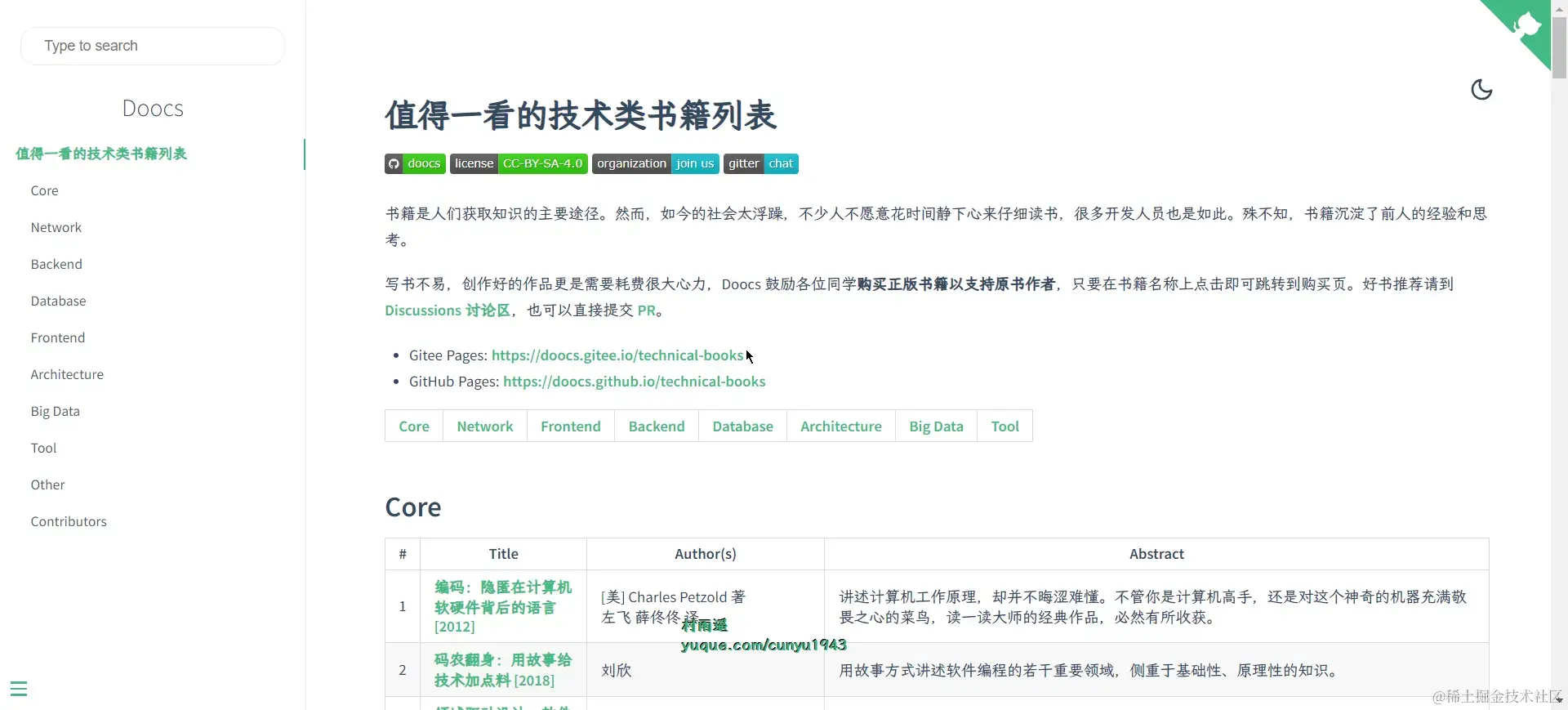Select 值得一看的技术类书籍列表 in sidebar
The height and width of the screenshot is (710, 1568).
(x=101, y=154)
